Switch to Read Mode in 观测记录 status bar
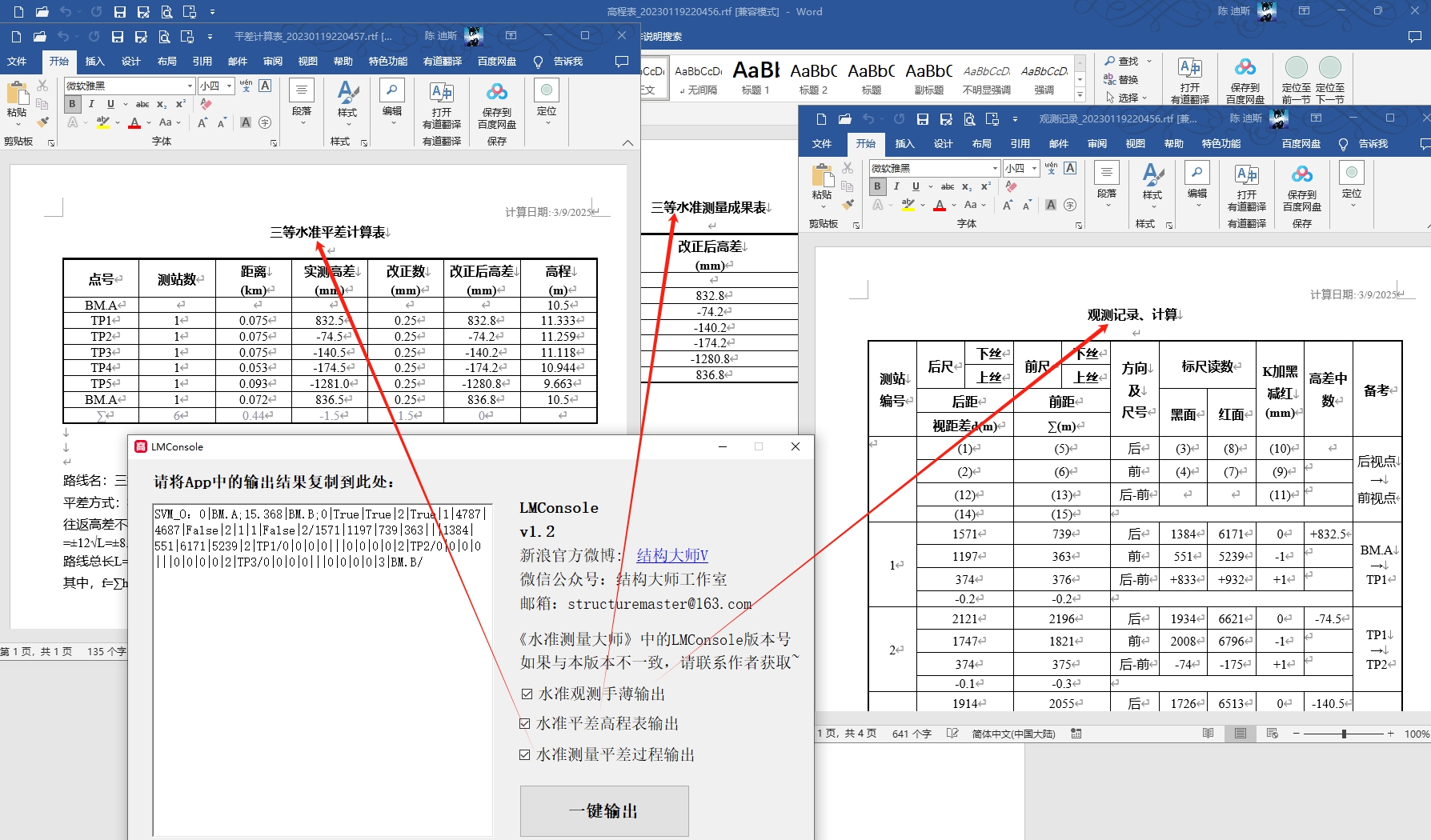Image resolution: width=1431 pixels, height=840 pixels. pyautogui.click(x=1208, y=734)
